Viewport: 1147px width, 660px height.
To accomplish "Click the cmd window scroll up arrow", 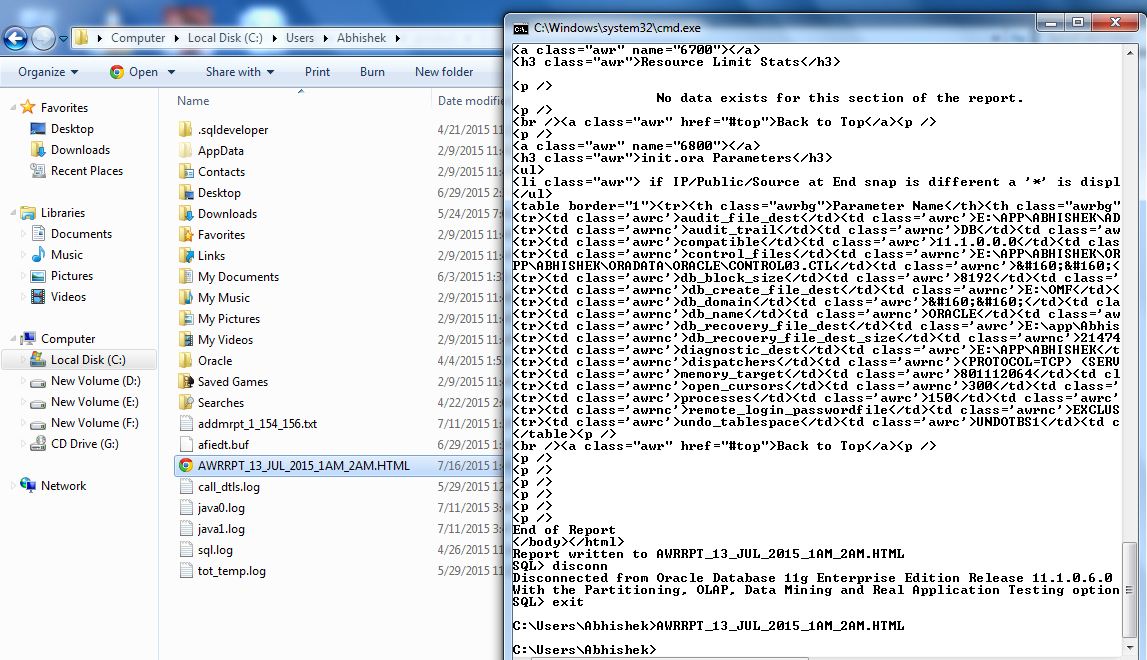I will click(1130, 53).
